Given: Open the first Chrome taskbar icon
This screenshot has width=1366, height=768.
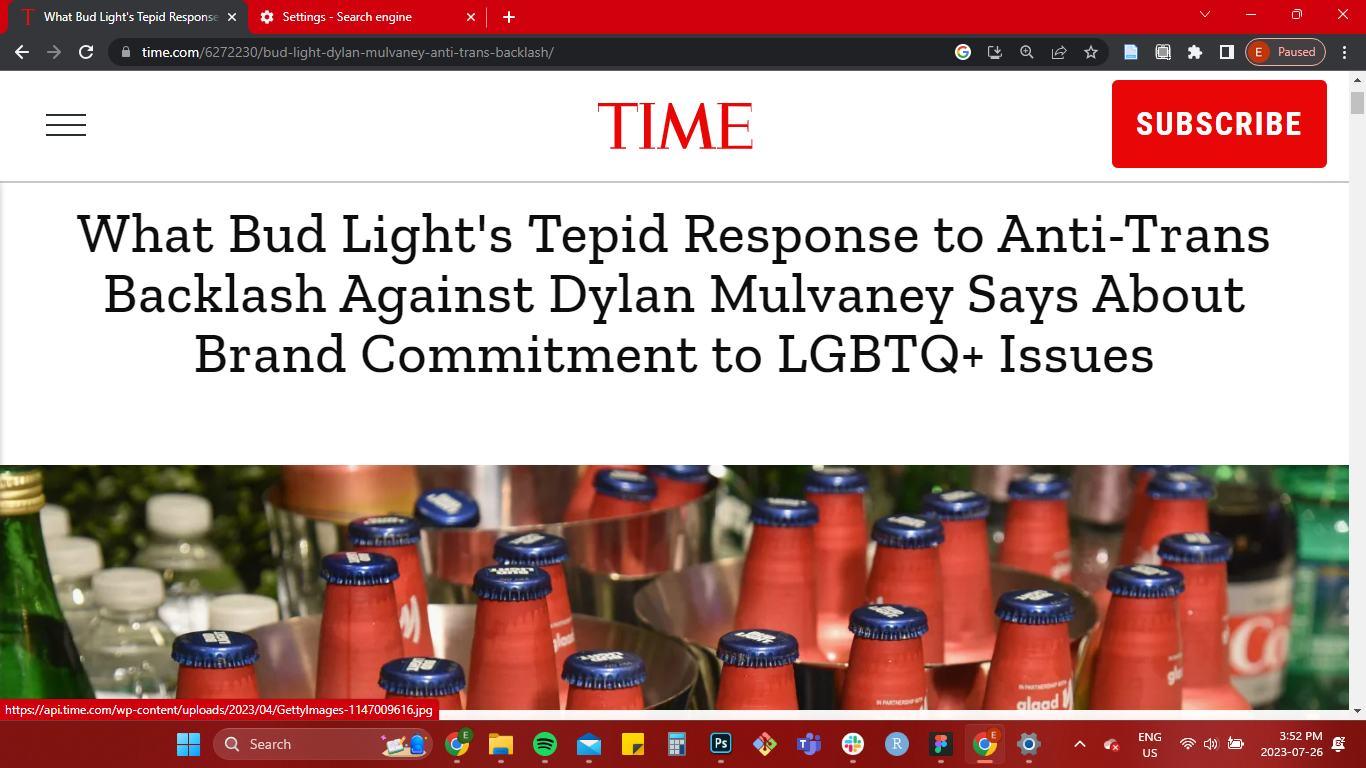Looking at the screenshot, I should 457,744.
